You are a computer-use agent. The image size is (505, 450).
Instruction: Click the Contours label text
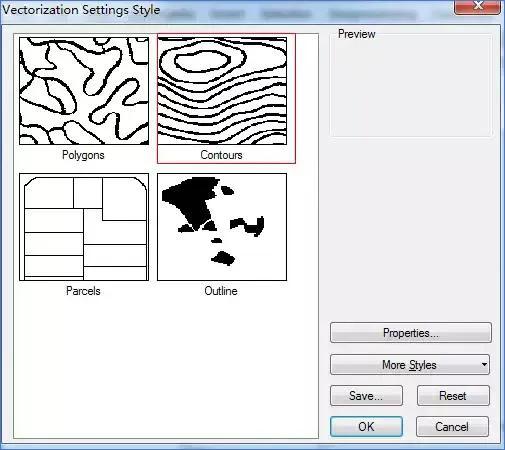(221, 155)
